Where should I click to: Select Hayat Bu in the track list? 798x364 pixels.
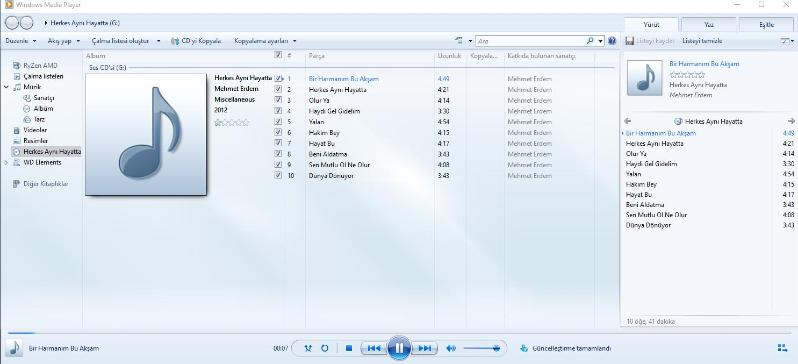pos(322,143)
